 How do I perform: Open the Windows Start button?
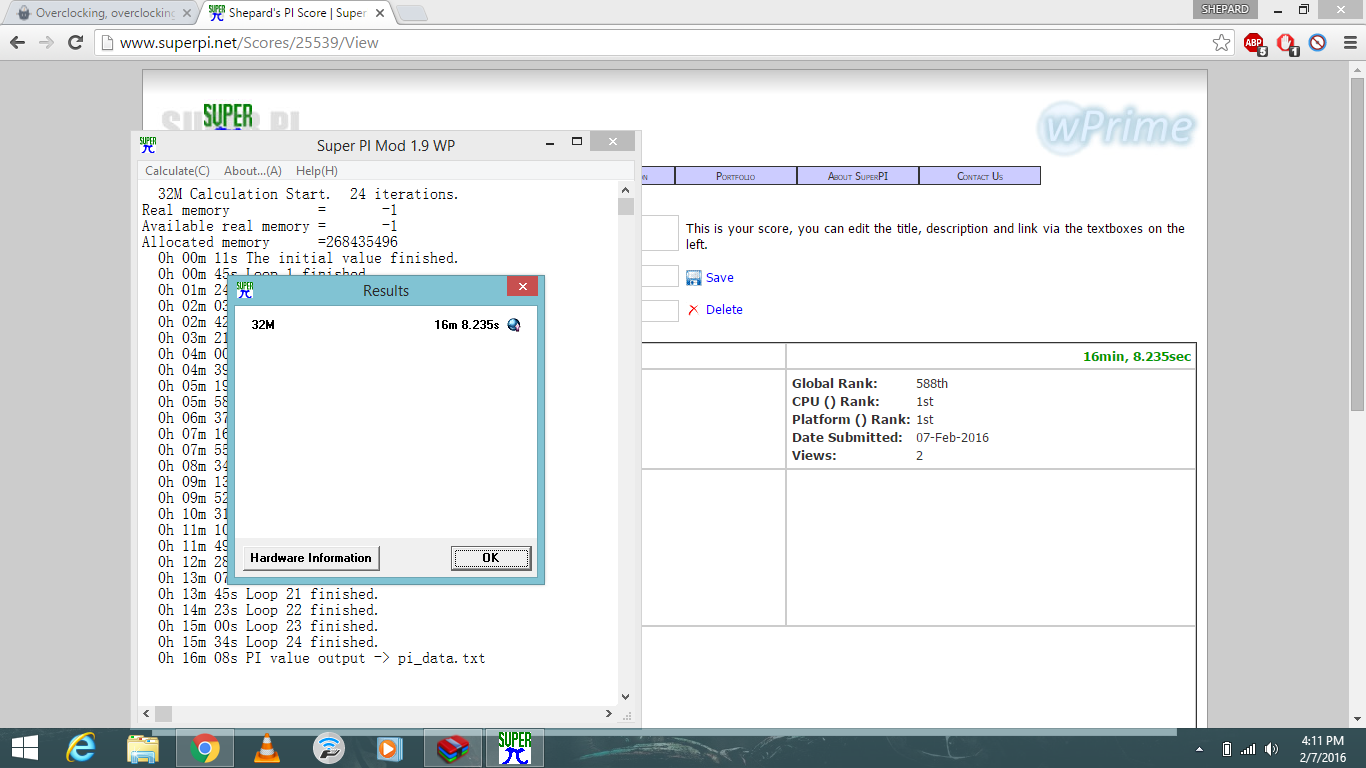24,748
